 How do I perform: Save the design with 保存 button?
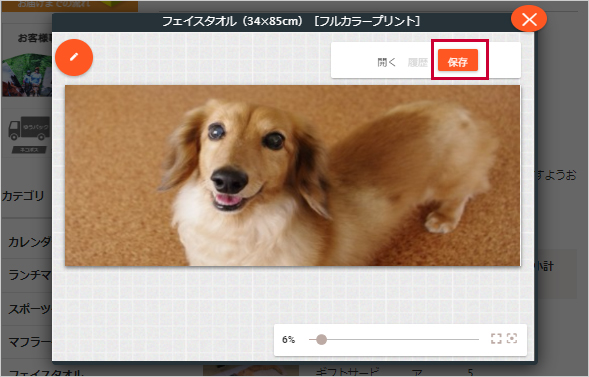pyautogui.click(x=458, y=60)
